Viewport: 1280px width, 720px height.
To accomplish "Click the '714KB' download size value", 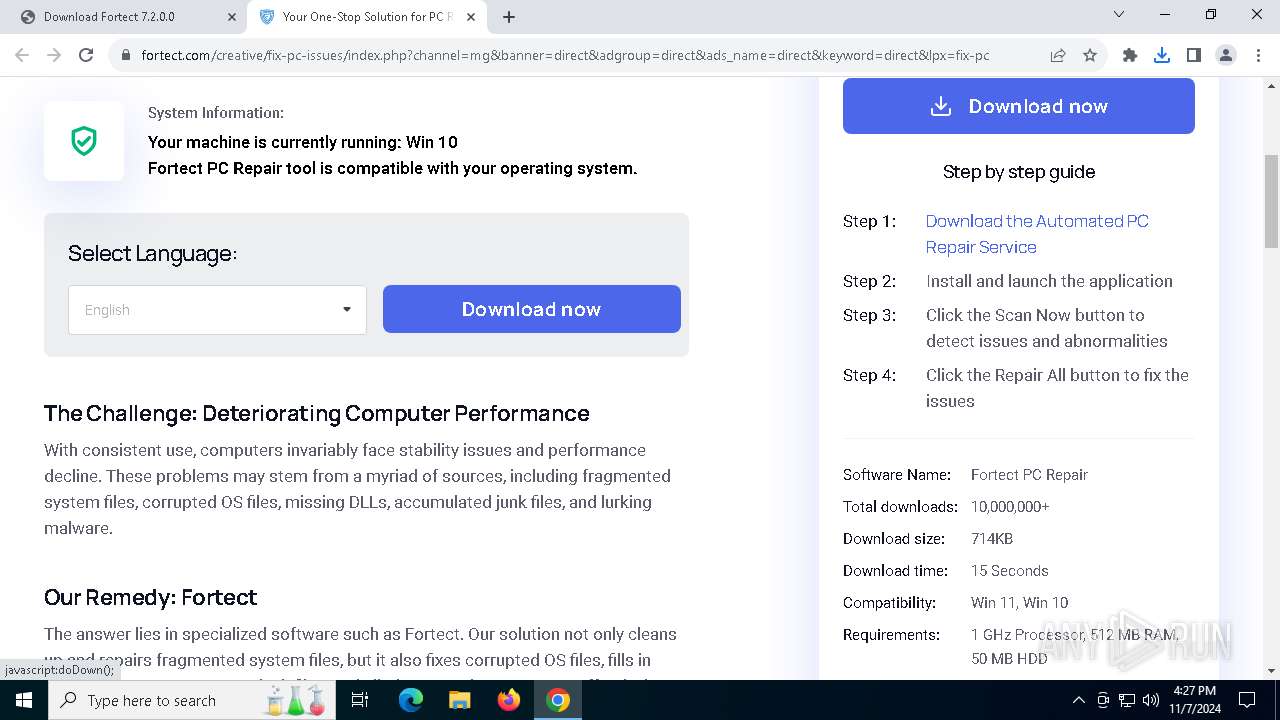I will [x=992, y=539].
